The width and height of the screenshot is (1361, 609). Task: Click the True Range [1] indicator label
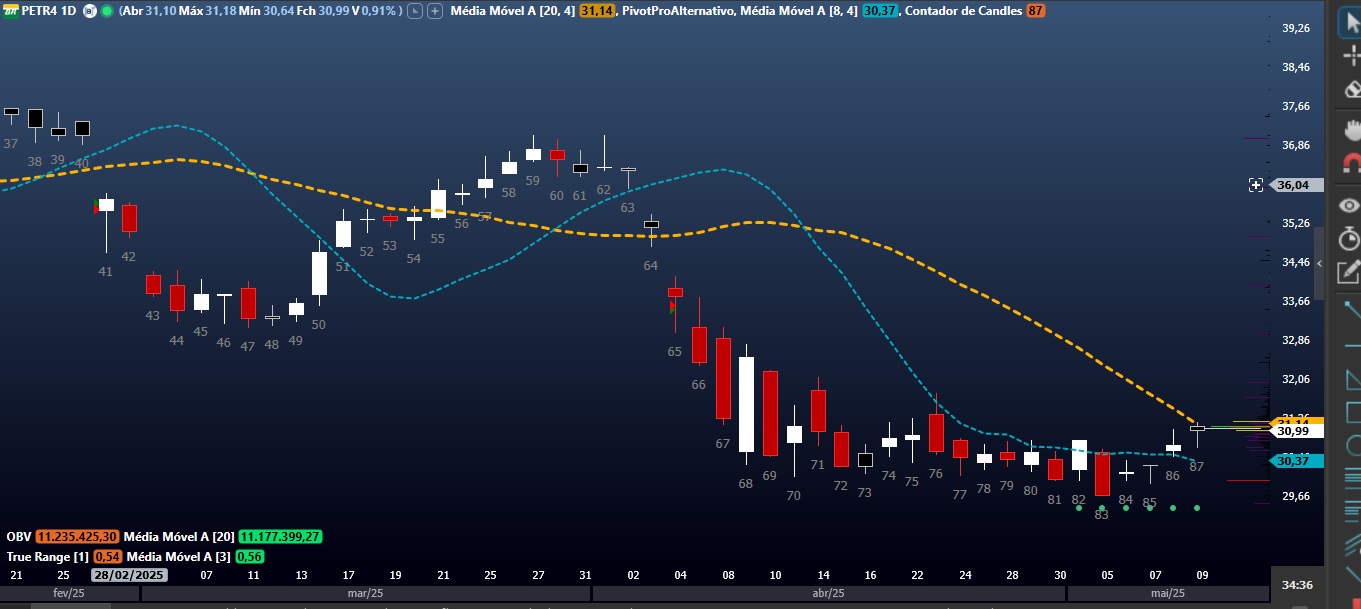47,556
